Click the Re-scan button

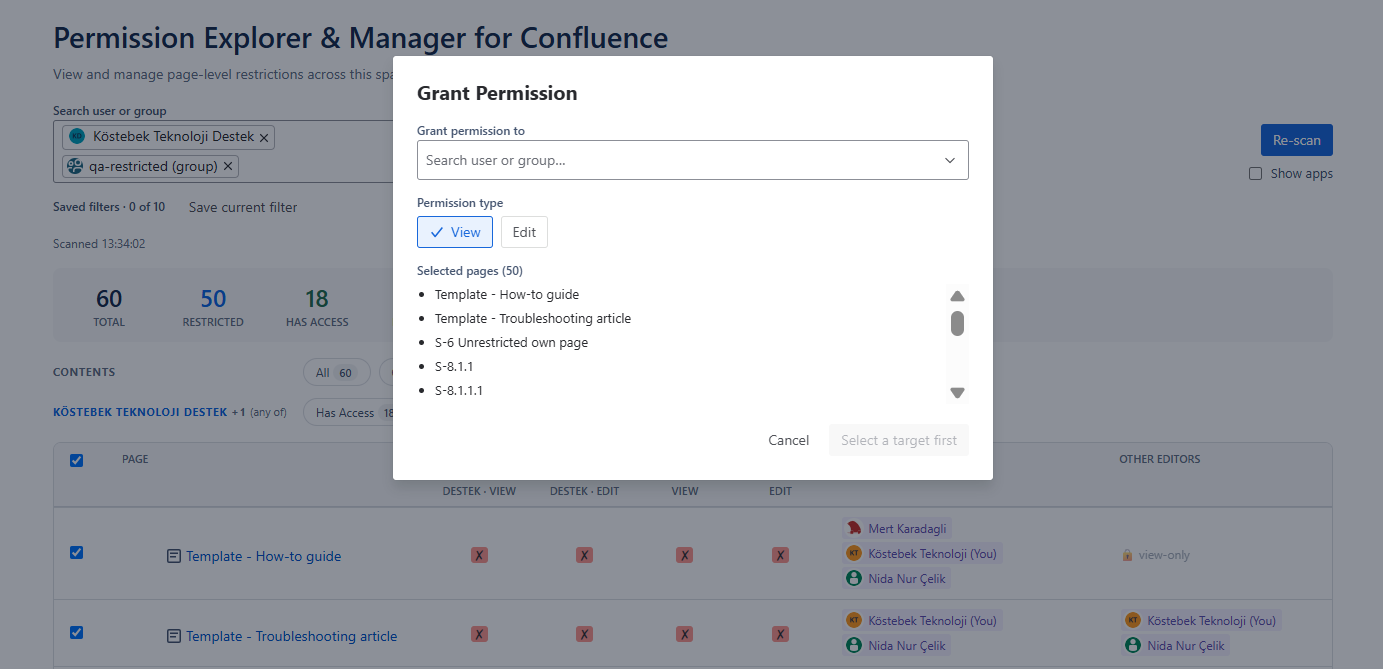(1297, 140)
